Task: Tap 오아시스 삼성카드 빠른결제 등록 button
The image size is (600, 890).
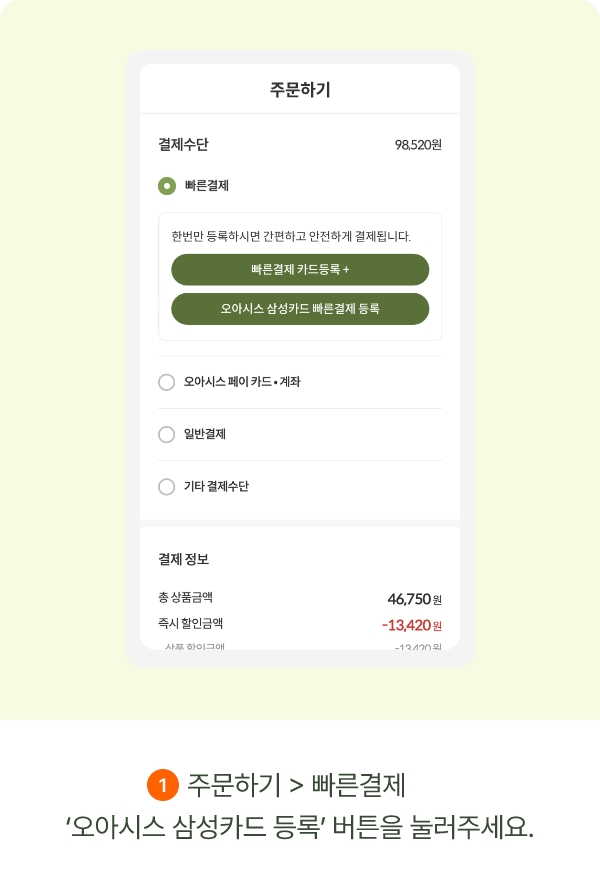Action: 300,309
